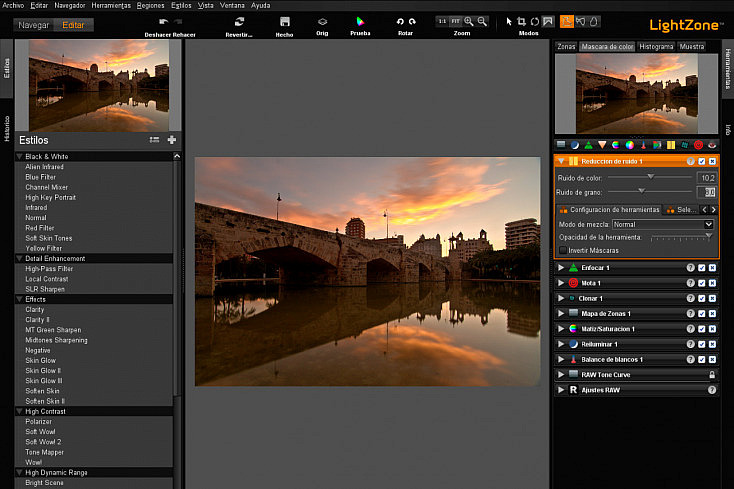Open the Archivo menu
The width and height of the screenshot is (734, 489).
[x=13, y=5]
